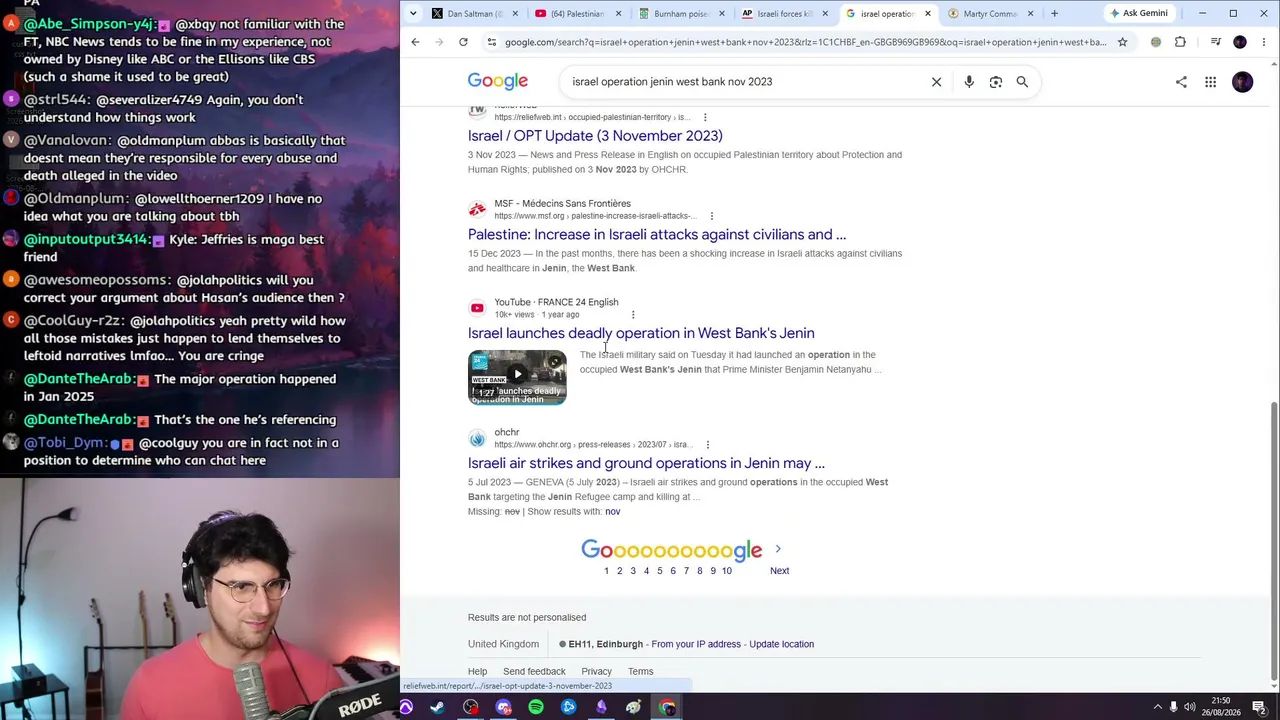The height and width of the screenshot is (720, 1280).
Task: Clear the Google search query
Action: pyautogui.click(x=936, y=82)
